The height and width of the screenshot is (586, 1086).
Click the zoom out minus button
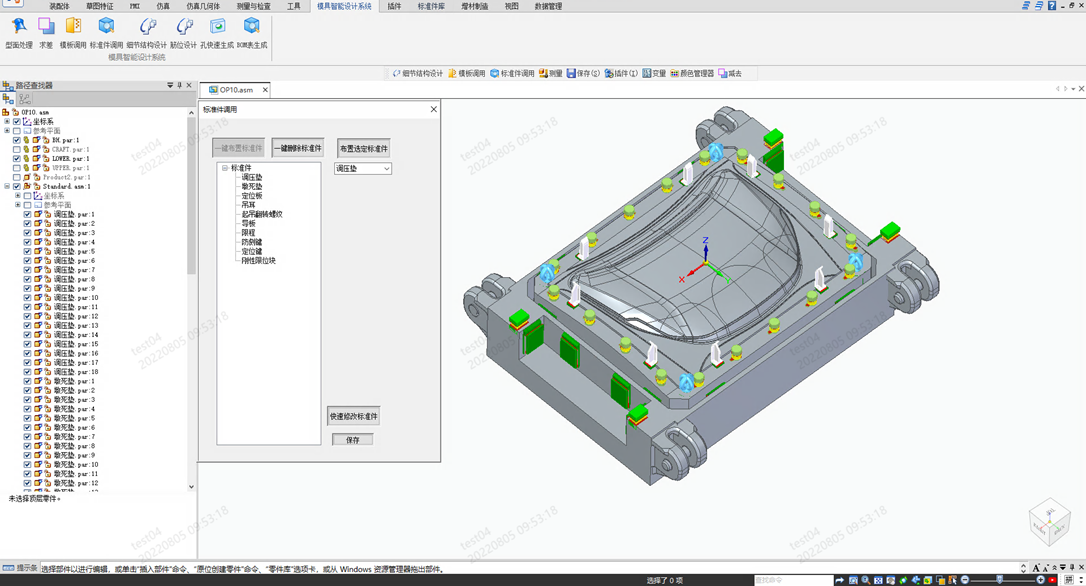tap(965, 580)
